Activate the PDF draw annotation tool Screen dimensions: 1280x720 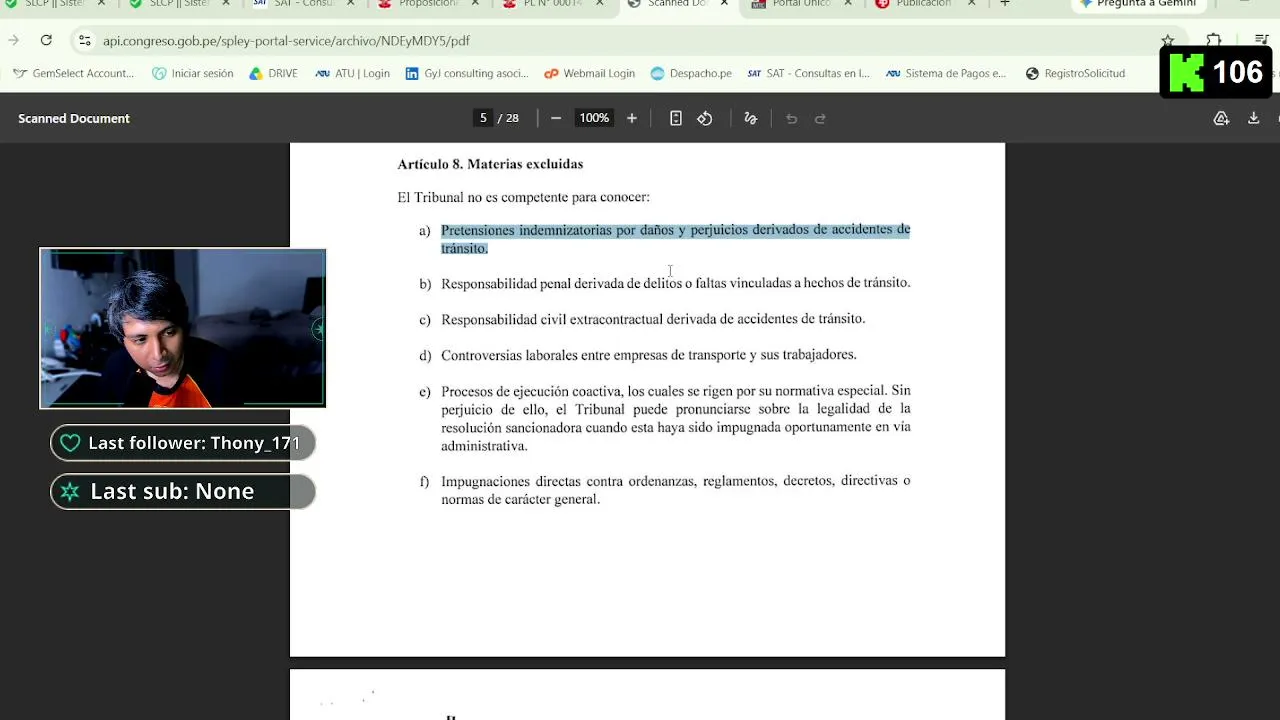tap(751, 118)
